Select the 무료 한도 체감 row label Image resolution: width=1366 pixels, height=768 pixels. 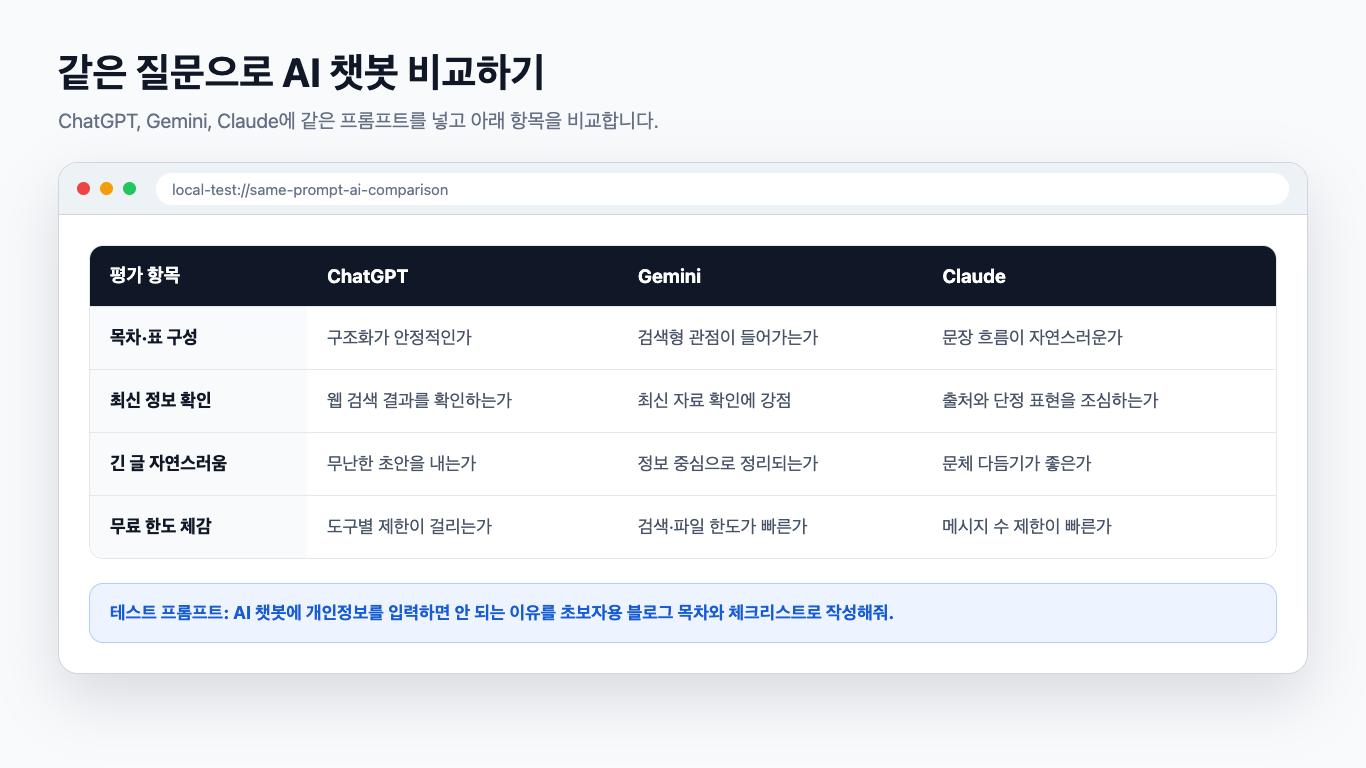tap(198, 527)
